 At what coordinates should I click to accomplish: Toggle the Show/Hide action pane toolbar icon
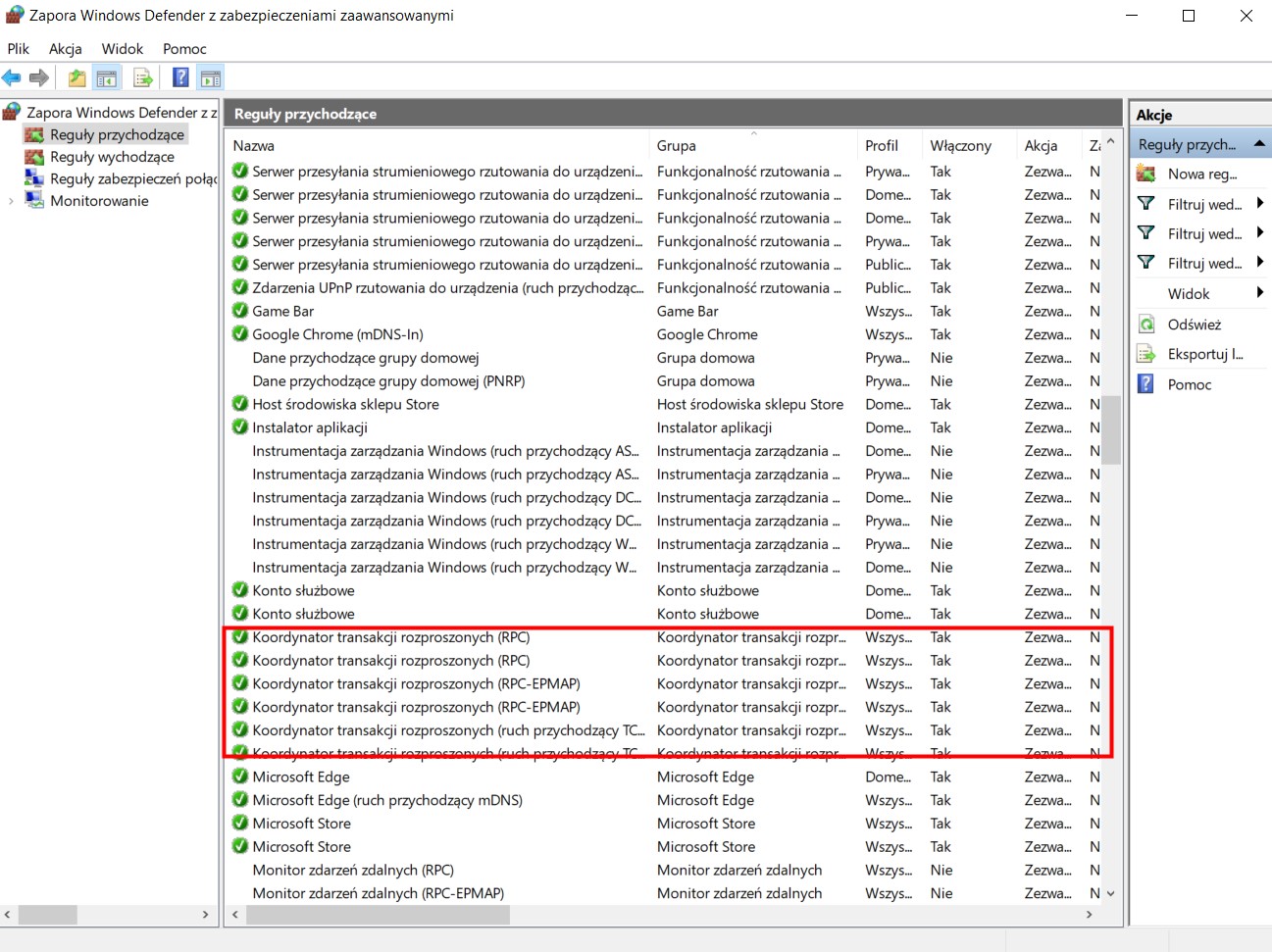click(211, 78)
